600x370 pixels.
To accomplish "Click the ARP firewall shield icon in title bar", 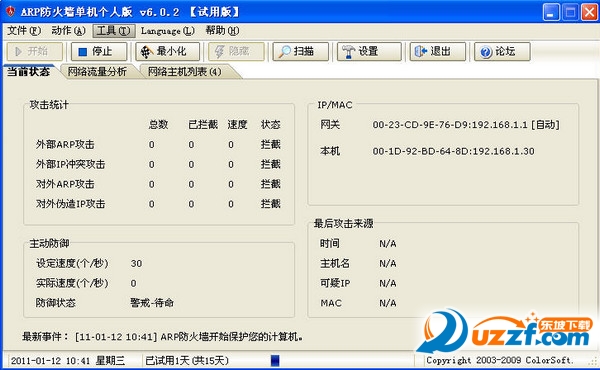I will [x=10, y=12].
